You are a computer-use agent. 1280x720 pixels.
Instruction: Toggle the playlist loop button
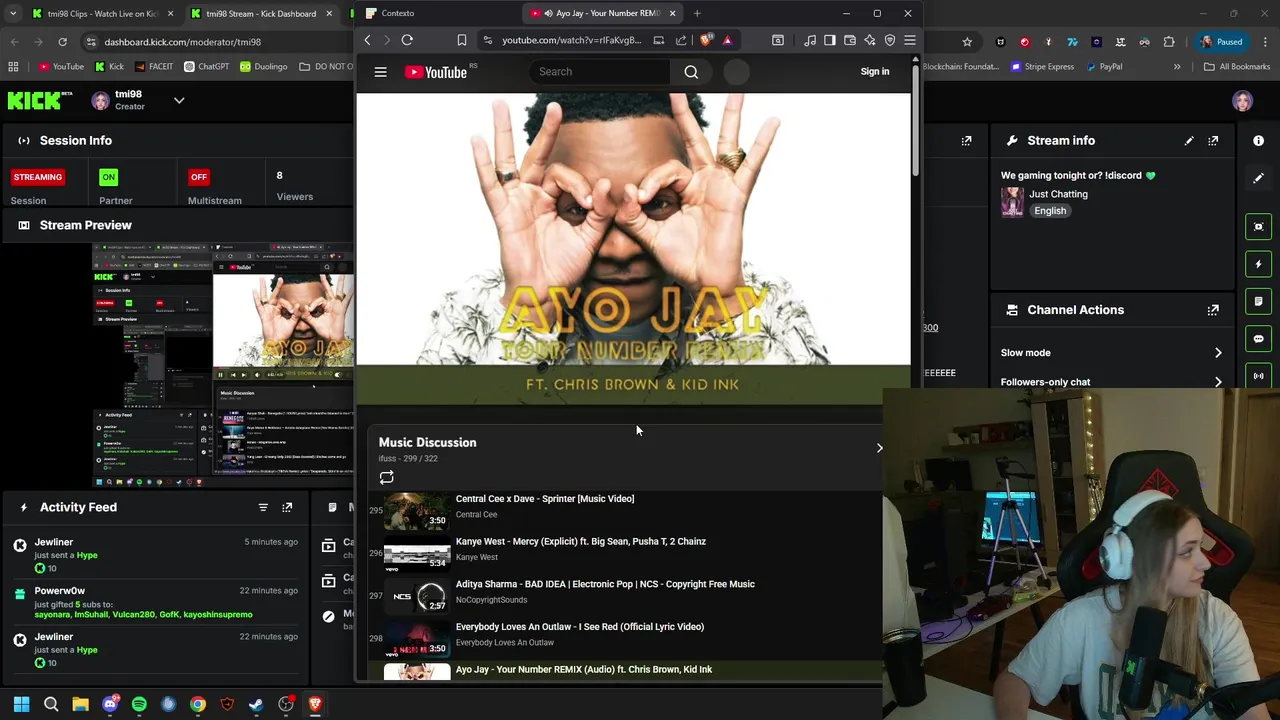point(386,478)
